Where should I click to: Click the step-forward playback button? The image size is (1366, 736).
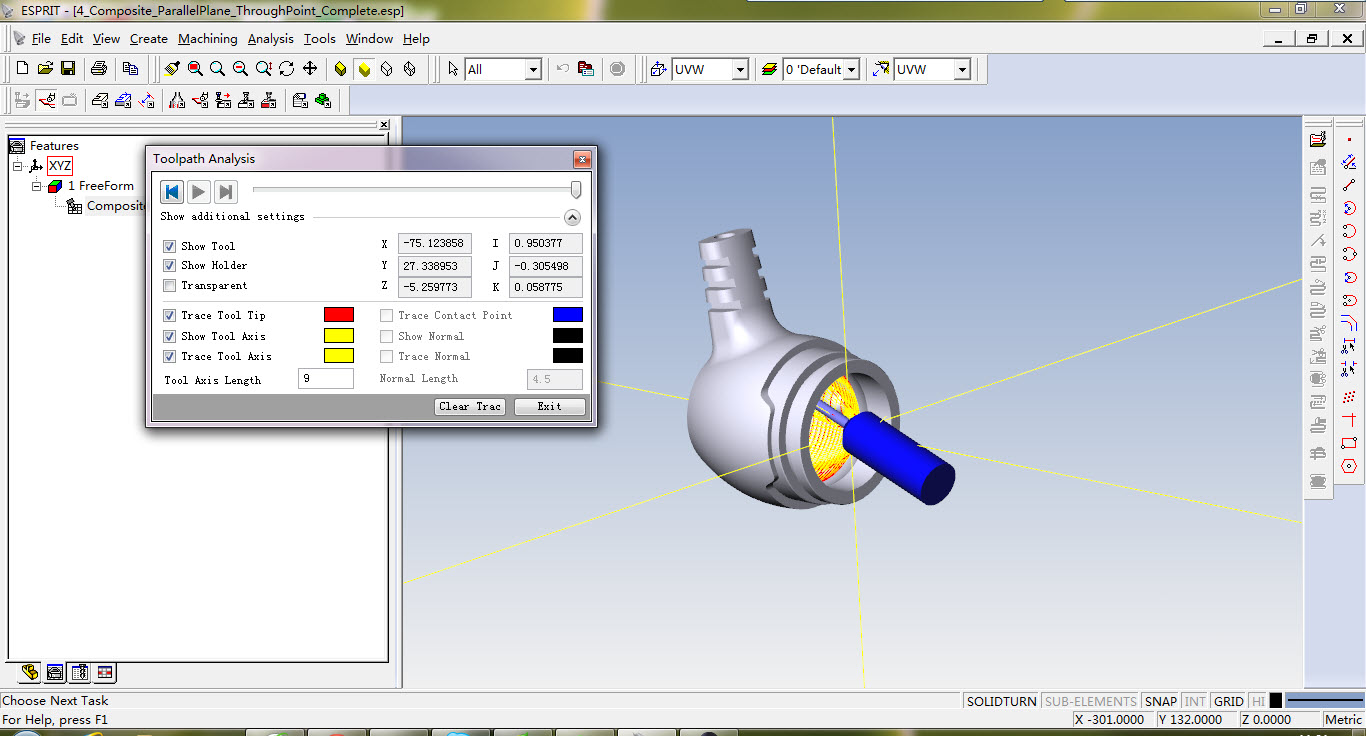(226, 192)
